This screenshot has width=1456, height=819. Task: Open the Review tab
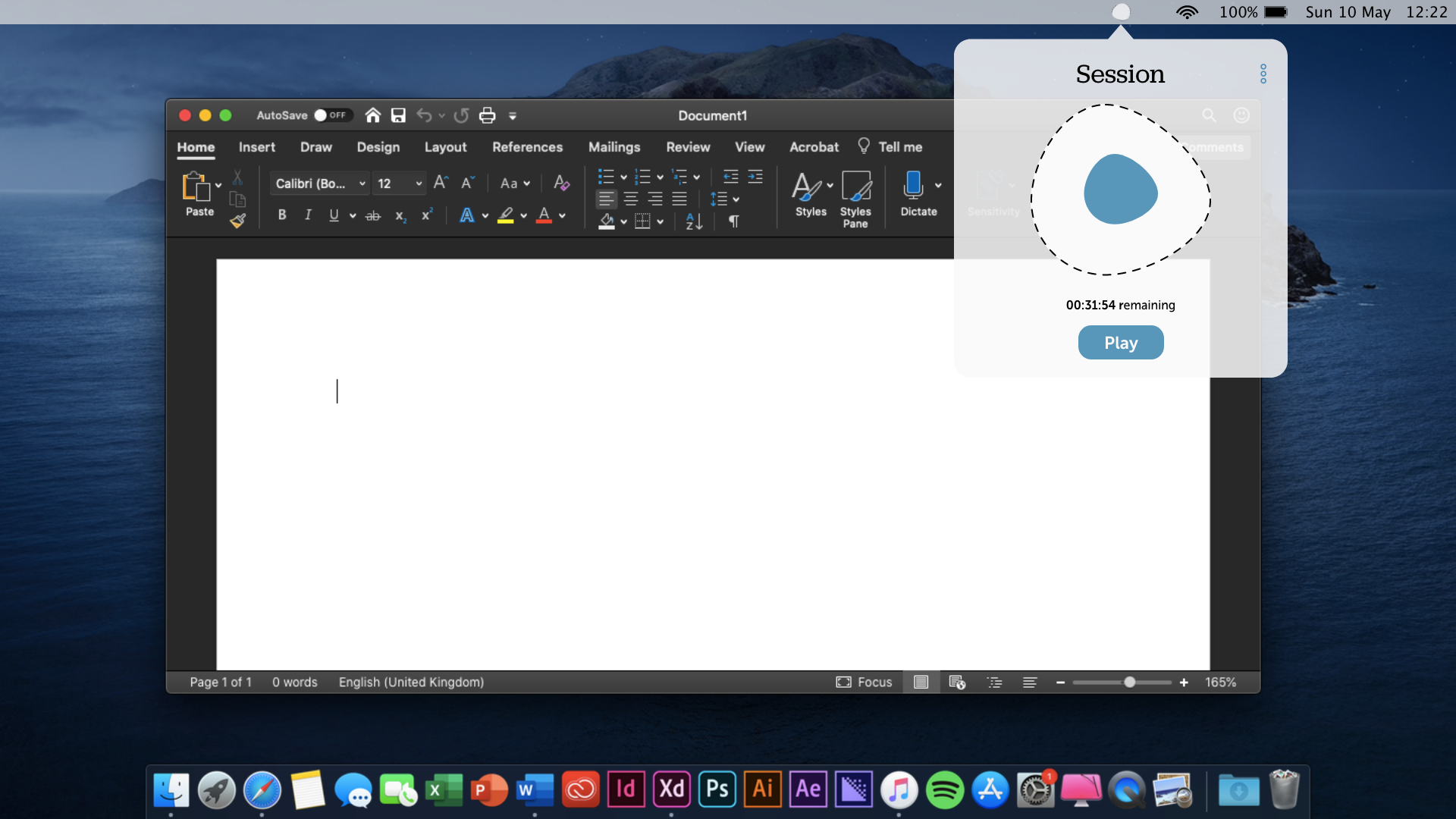click(x=689, y=147)
